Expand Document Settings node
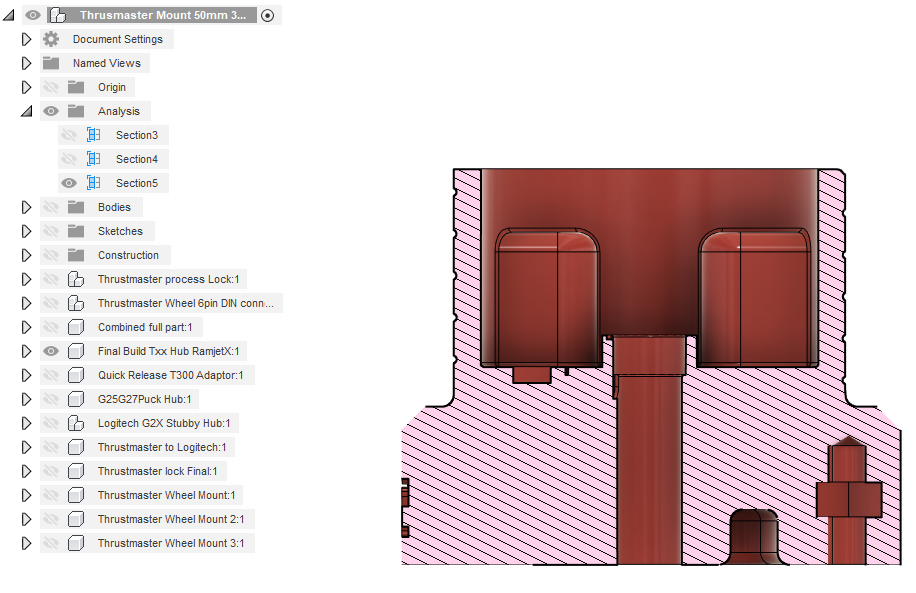Viewport: 916px width, 593px height. pyautogui.click(x=26, y=39)
